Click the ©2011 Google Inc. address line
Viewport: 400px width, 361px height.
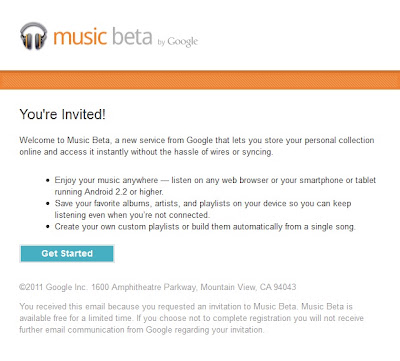(x=158, y=287)
